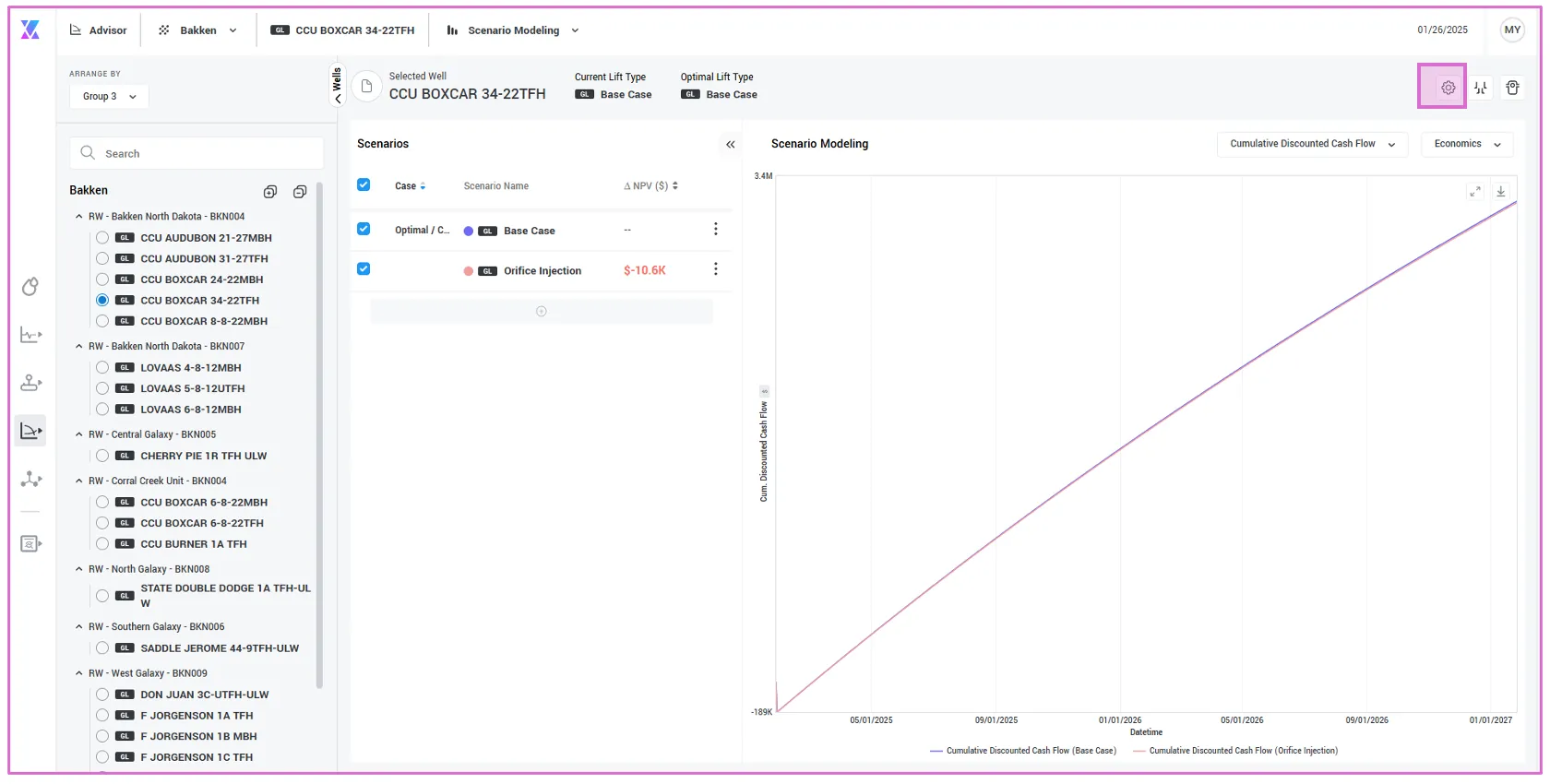Open the Advisor menu item

click(99, 30)
